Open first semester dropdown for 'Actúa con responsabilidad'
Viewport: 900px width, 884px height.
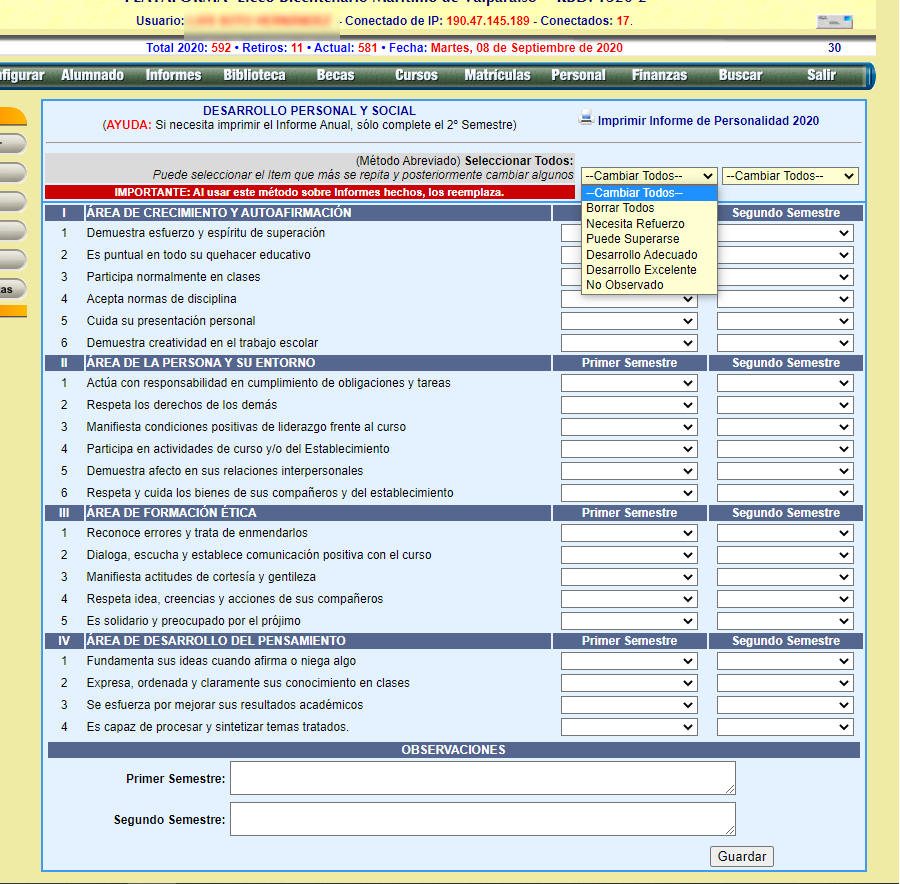(x=629, y=383)
